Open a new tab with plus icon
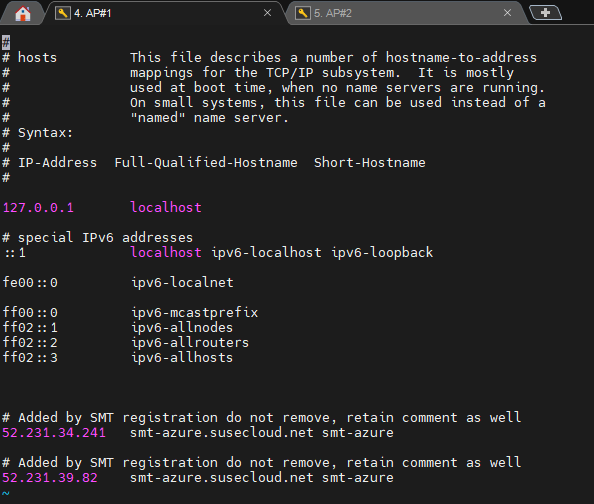 point(545,13)
